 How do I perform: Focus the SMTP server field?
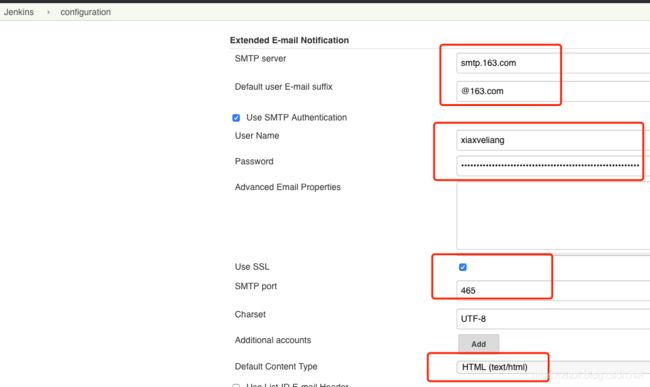[553, 63]
